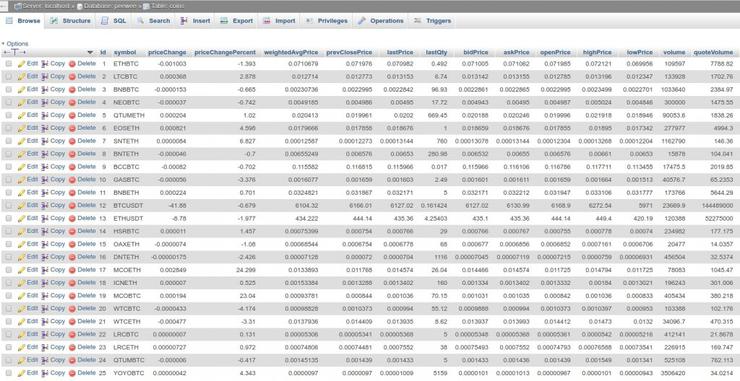Sort by the priceChangePercent column header

point(225,52)
